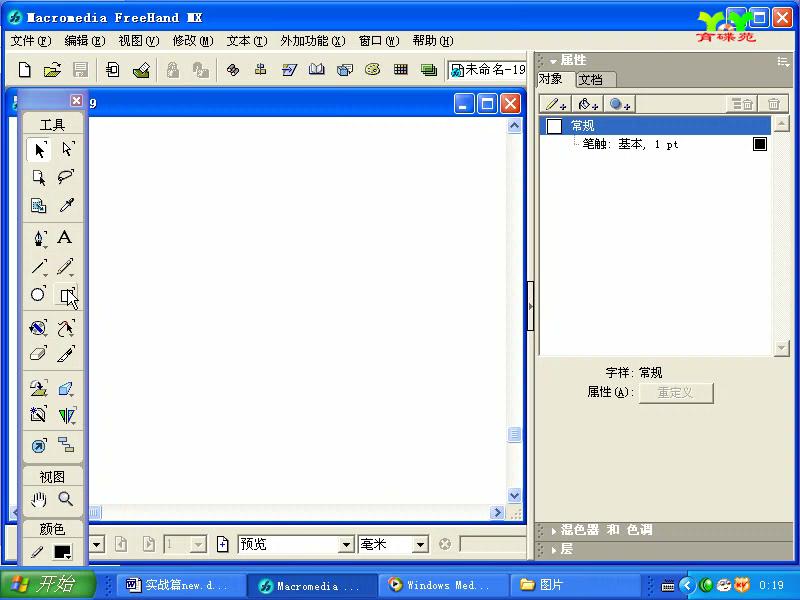Open the 预览 view mode dropdown

click(x=346, y=545)
